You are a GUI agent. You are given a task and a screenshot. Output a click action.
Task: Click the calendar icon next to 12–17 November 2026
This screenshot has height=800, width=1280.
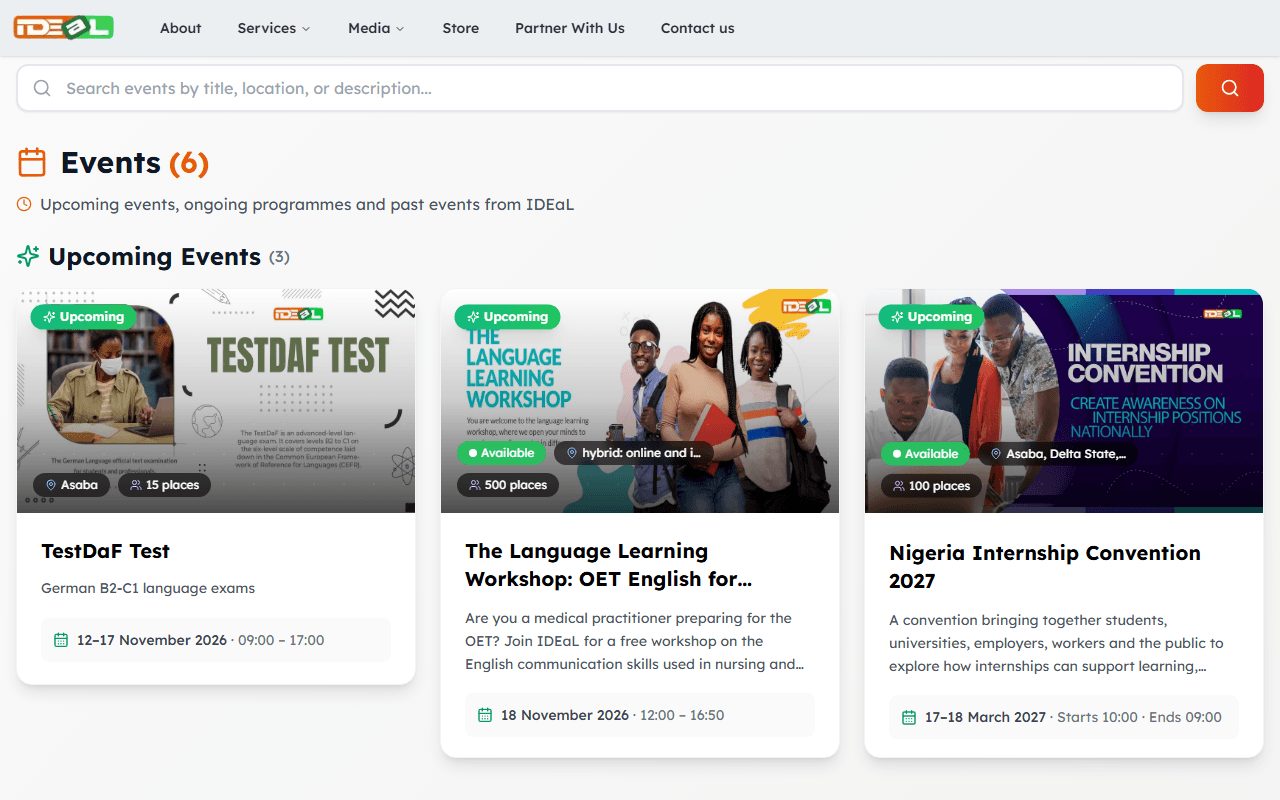click(x=61, y=640)
